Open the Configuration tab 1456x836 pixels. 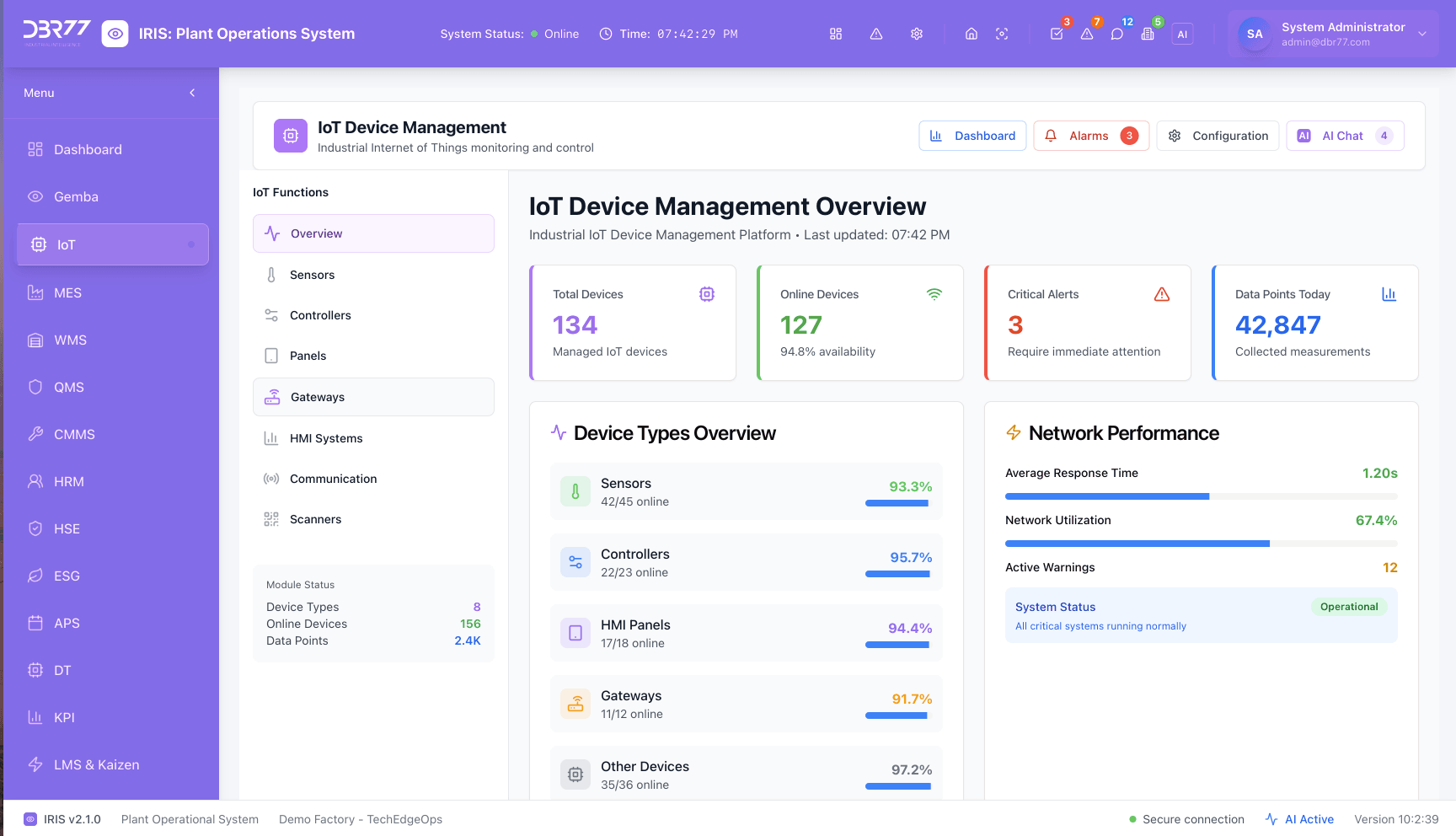[x=1218, y=135]
